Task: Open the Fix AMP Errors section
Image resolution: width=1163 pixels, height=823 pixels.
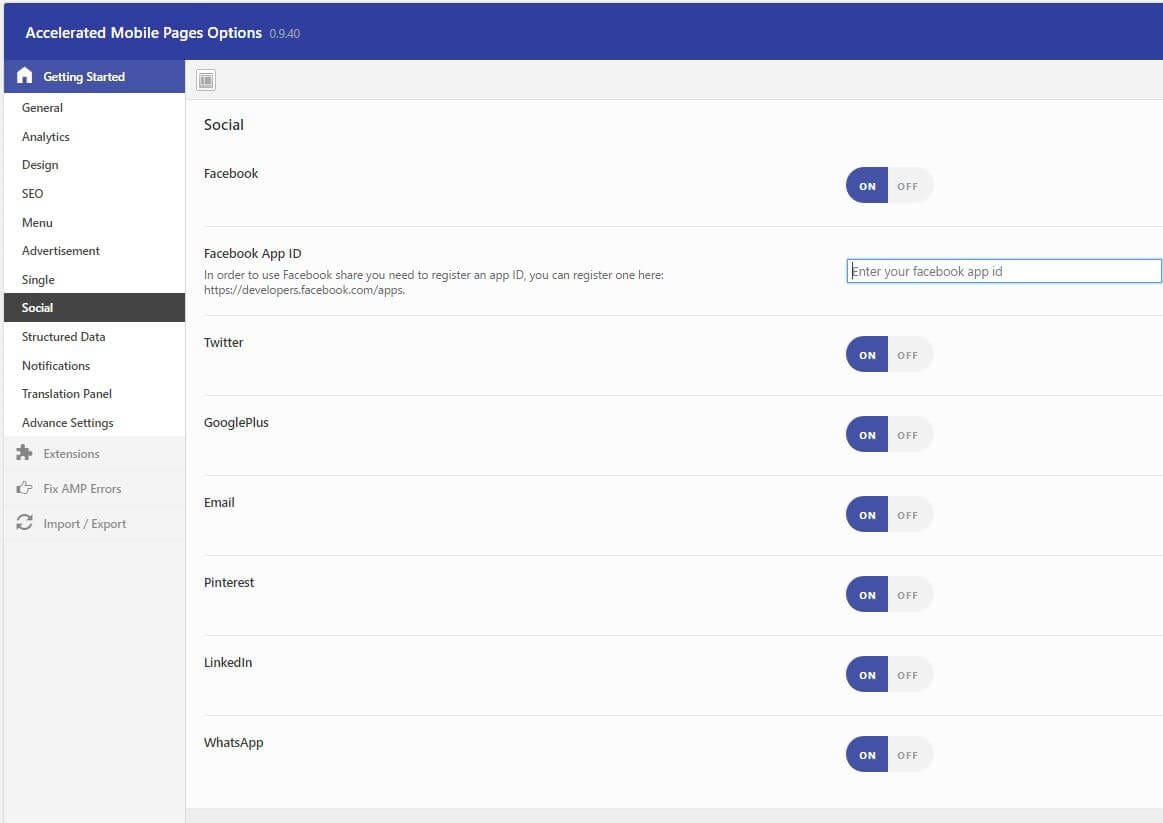Action: click(94, 488)
